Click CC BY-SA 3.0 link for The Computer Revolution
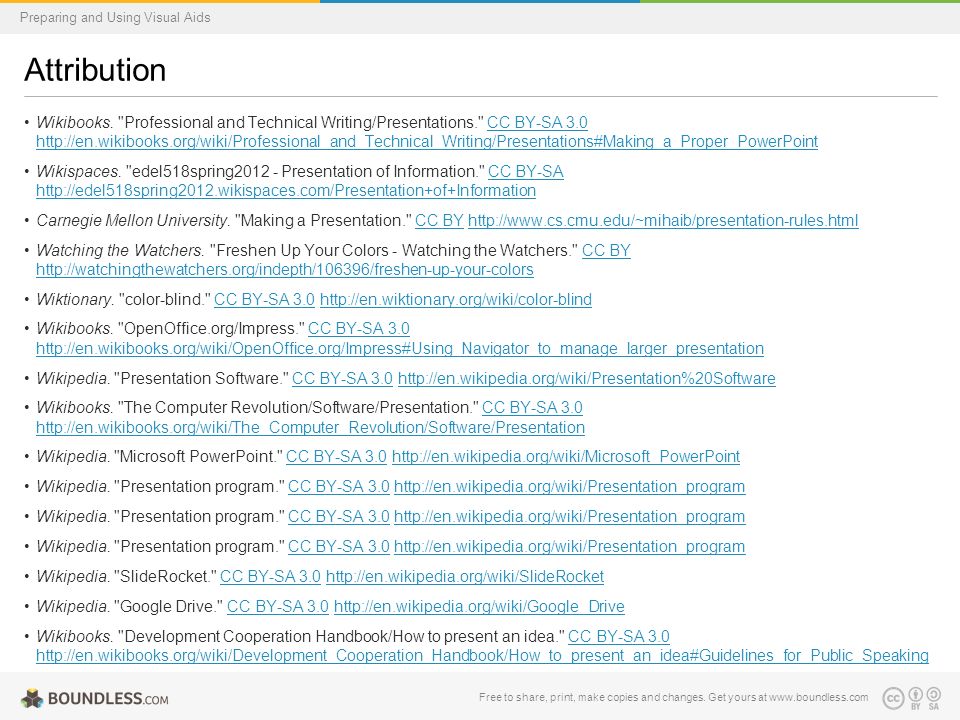This screenshot has width=960, height=720. 532,408
